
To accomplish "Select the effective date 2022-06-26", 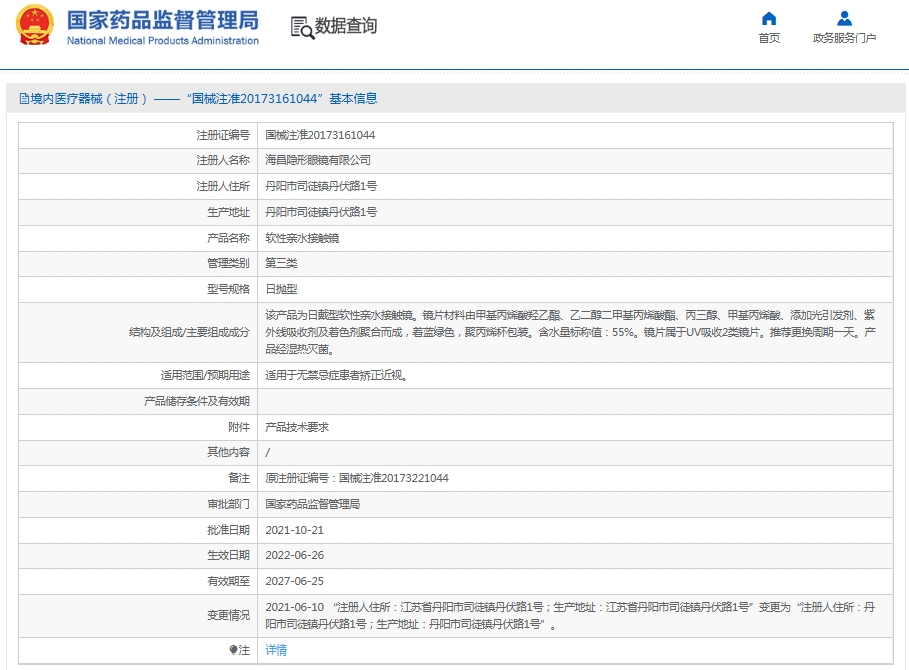I will click(294, 555).
